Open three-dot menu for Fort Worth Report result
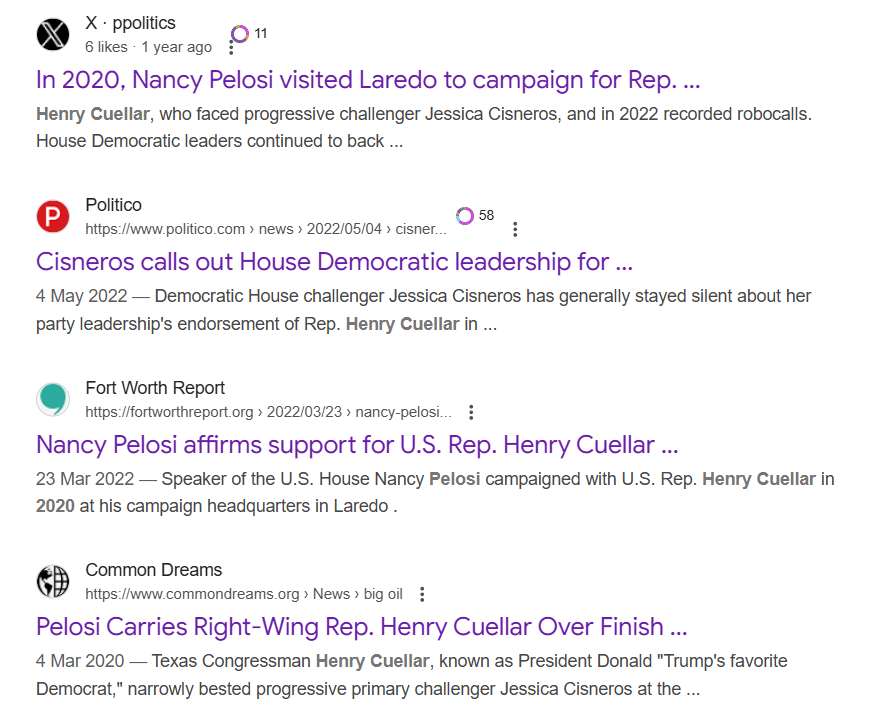The height and width of the screenshot is (723, 888). pyautogui.click(x=471, y=412)
